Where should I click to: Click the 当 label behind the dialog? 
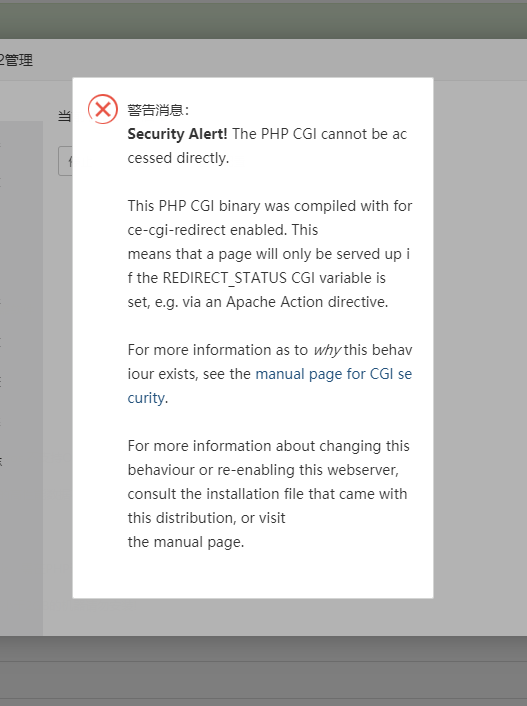65,116
